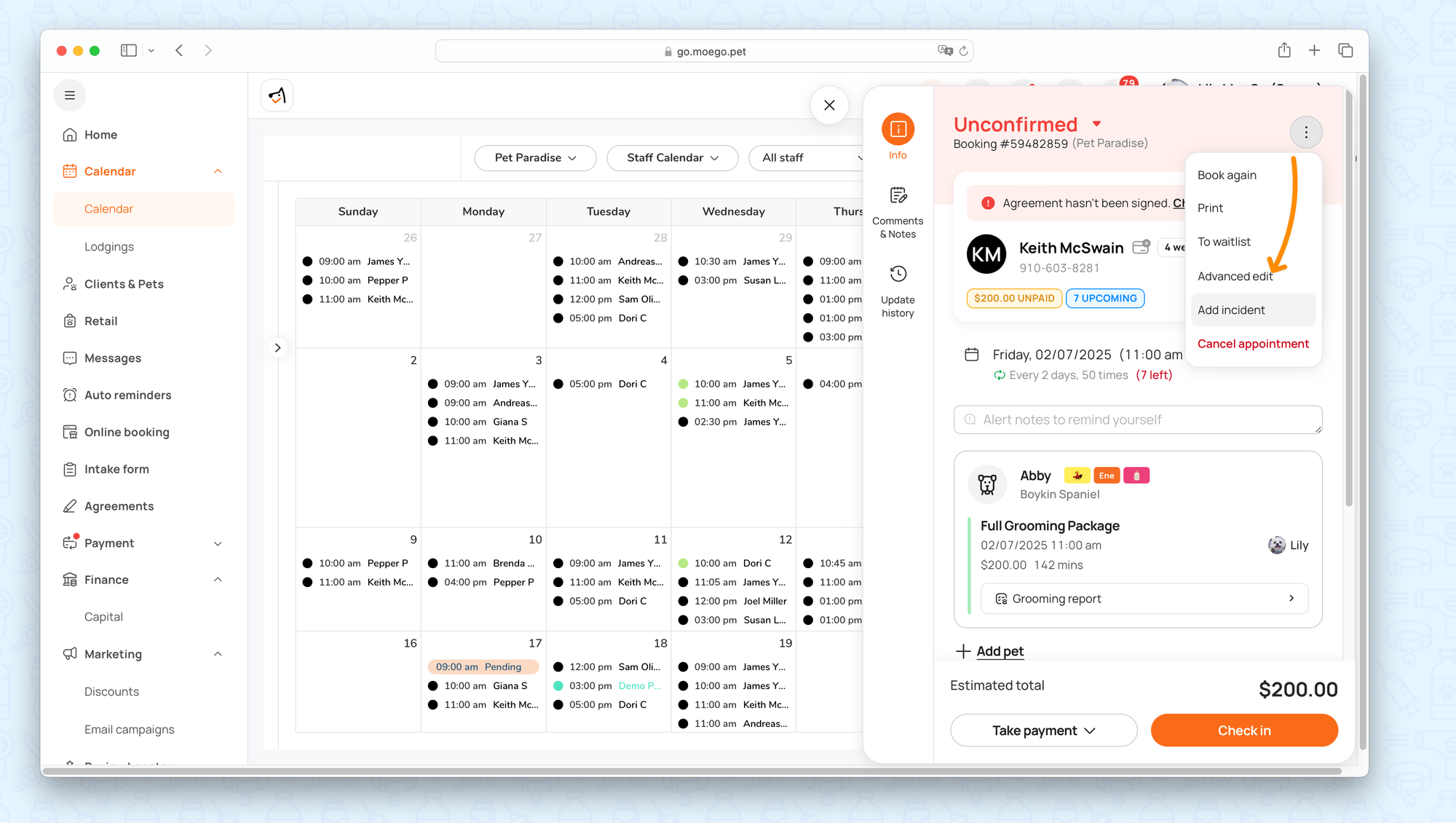Screen dimensions: 1456x823
Task: Select Add incident menu option
Action: (x=1231, y=310)
